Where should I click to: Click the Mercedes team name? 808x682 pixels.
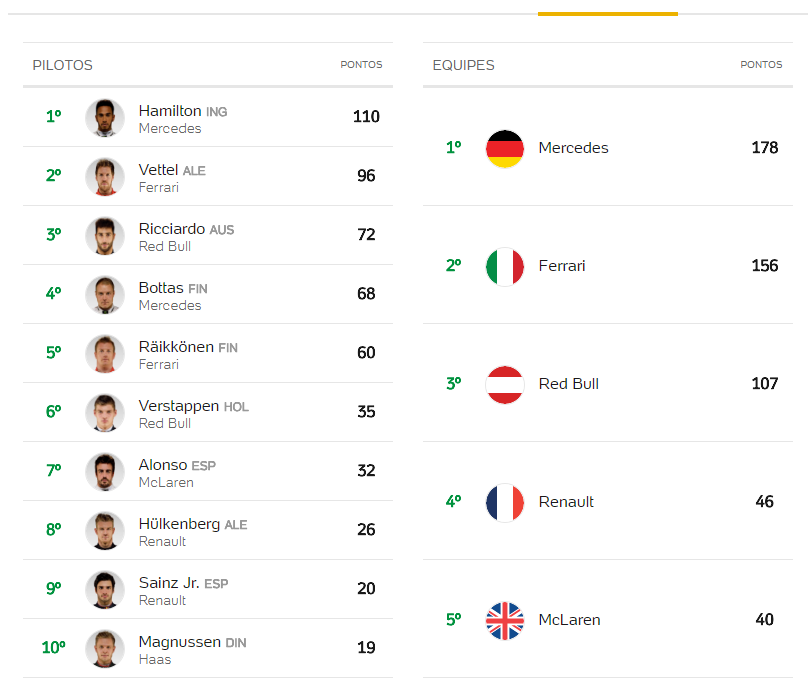(x=573, y=148)
